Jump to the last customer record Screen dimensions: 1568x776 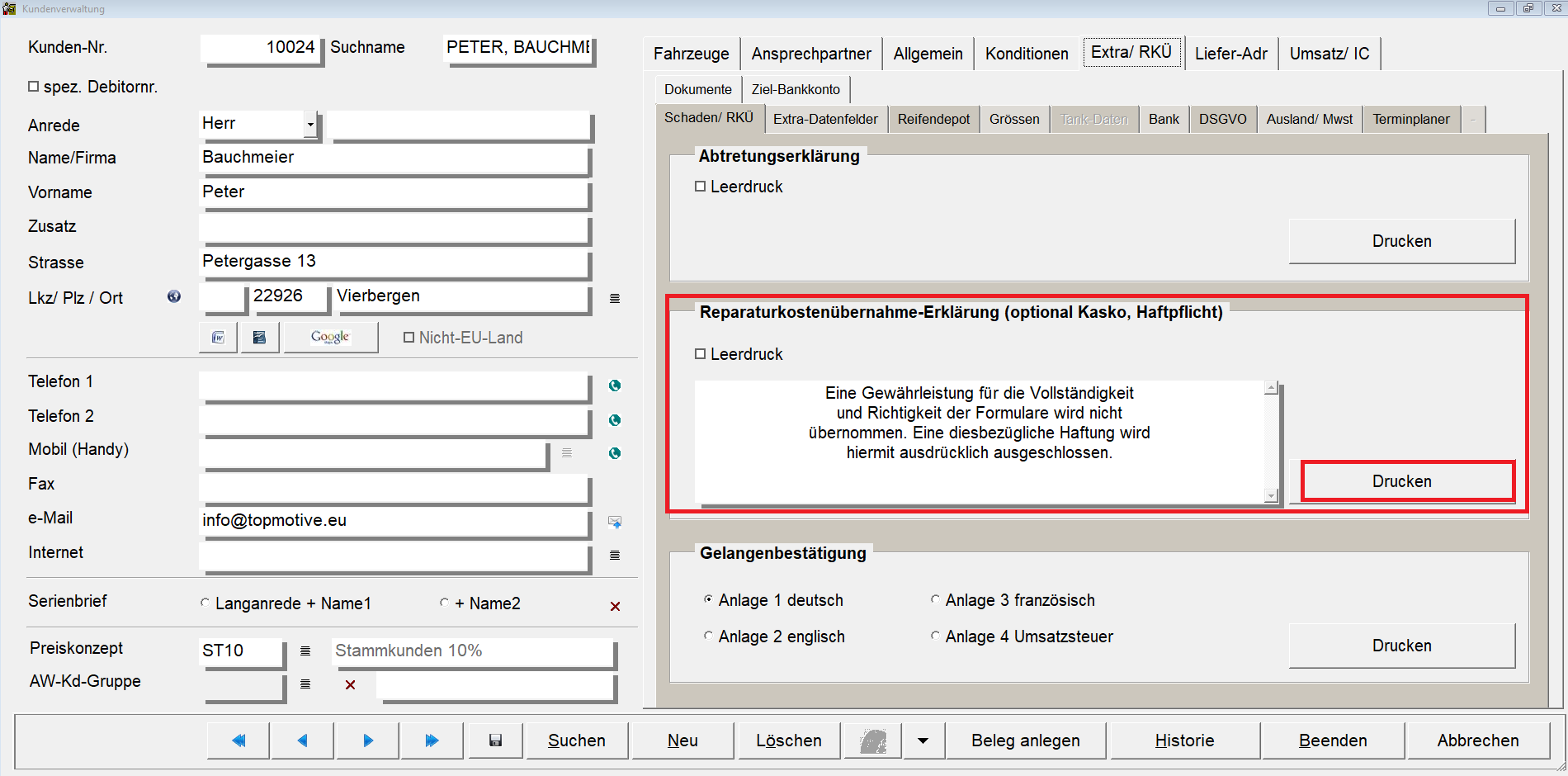(432, 741)
